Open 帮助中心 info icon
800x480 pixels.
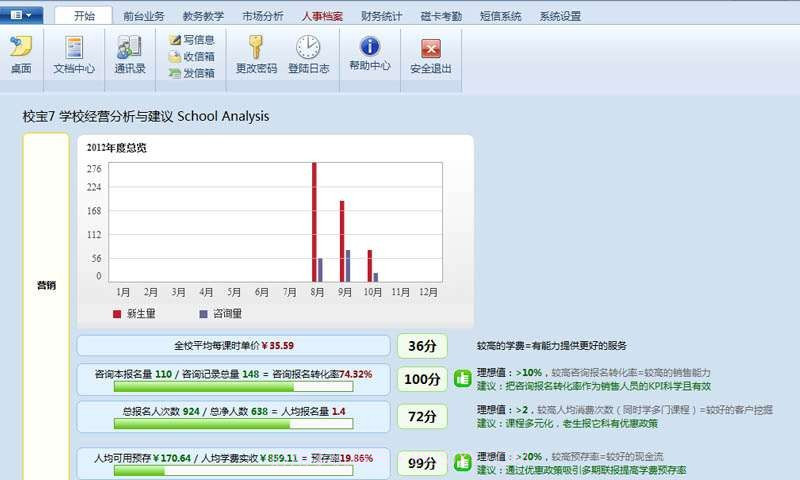tap(369, 46)
